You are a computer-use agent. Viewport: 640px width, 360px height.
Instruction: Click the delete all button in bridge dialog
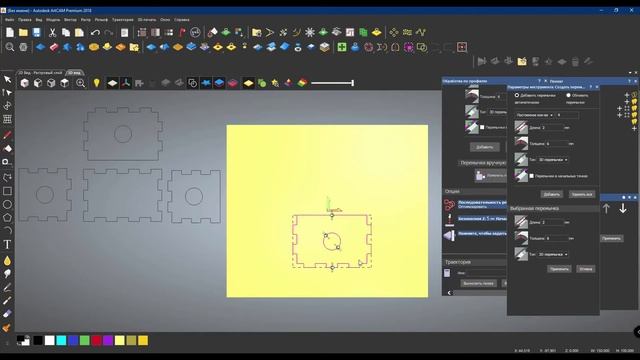pos(582,194)
